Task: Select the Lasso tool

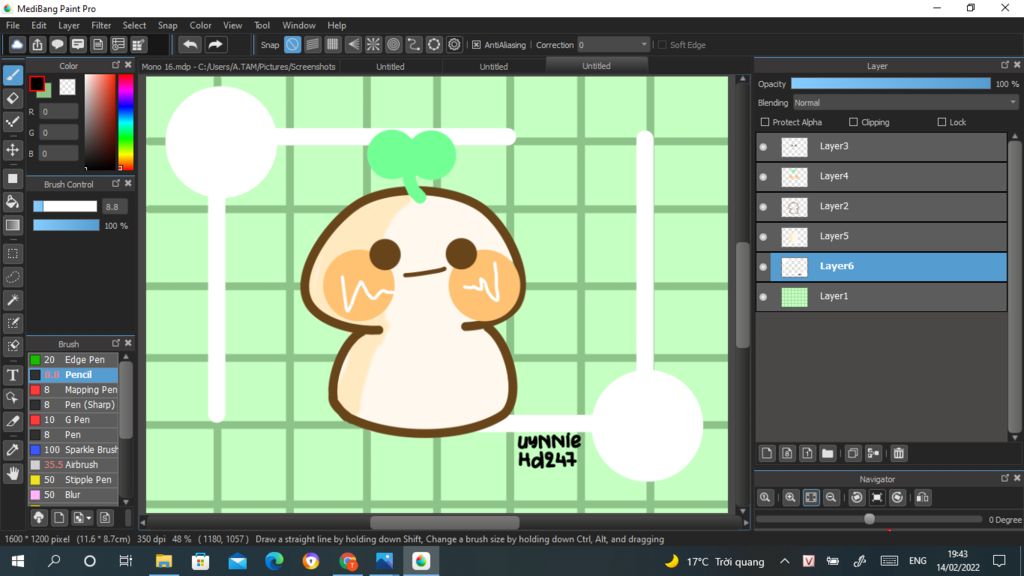Action: (12, 277)
